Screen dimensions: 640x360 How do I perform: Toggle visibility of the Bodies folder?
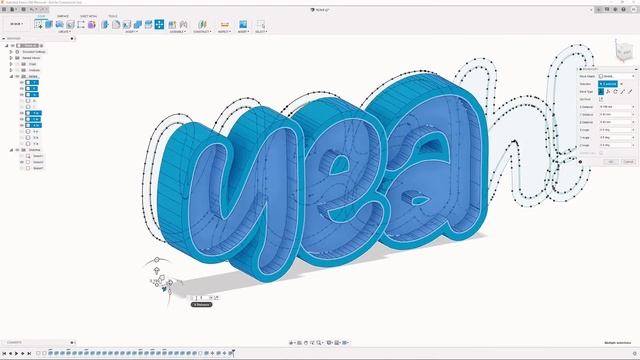(17, 76)
